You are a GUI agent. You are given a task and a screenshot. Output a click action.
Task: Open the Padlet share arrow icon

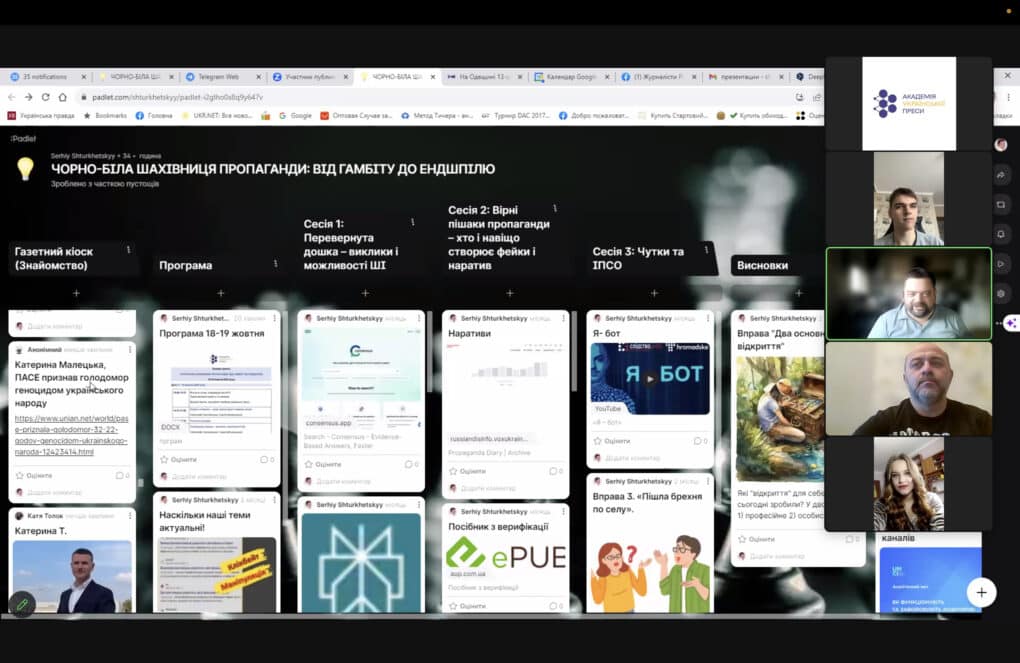pyautogui.click(x=1001, y=174)
